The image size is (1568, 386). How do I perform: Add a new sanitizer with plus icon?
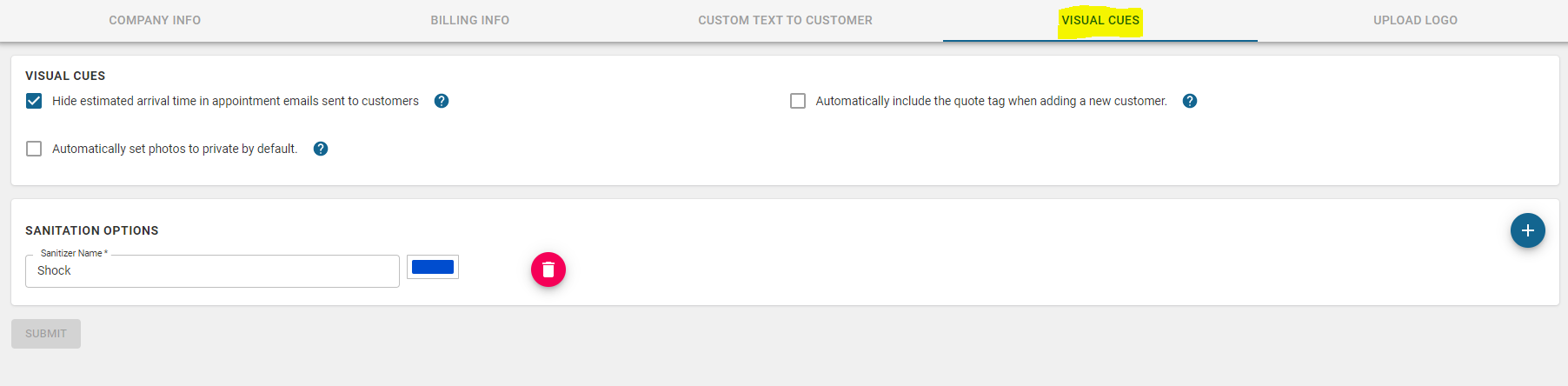[x=1527, y=230]
